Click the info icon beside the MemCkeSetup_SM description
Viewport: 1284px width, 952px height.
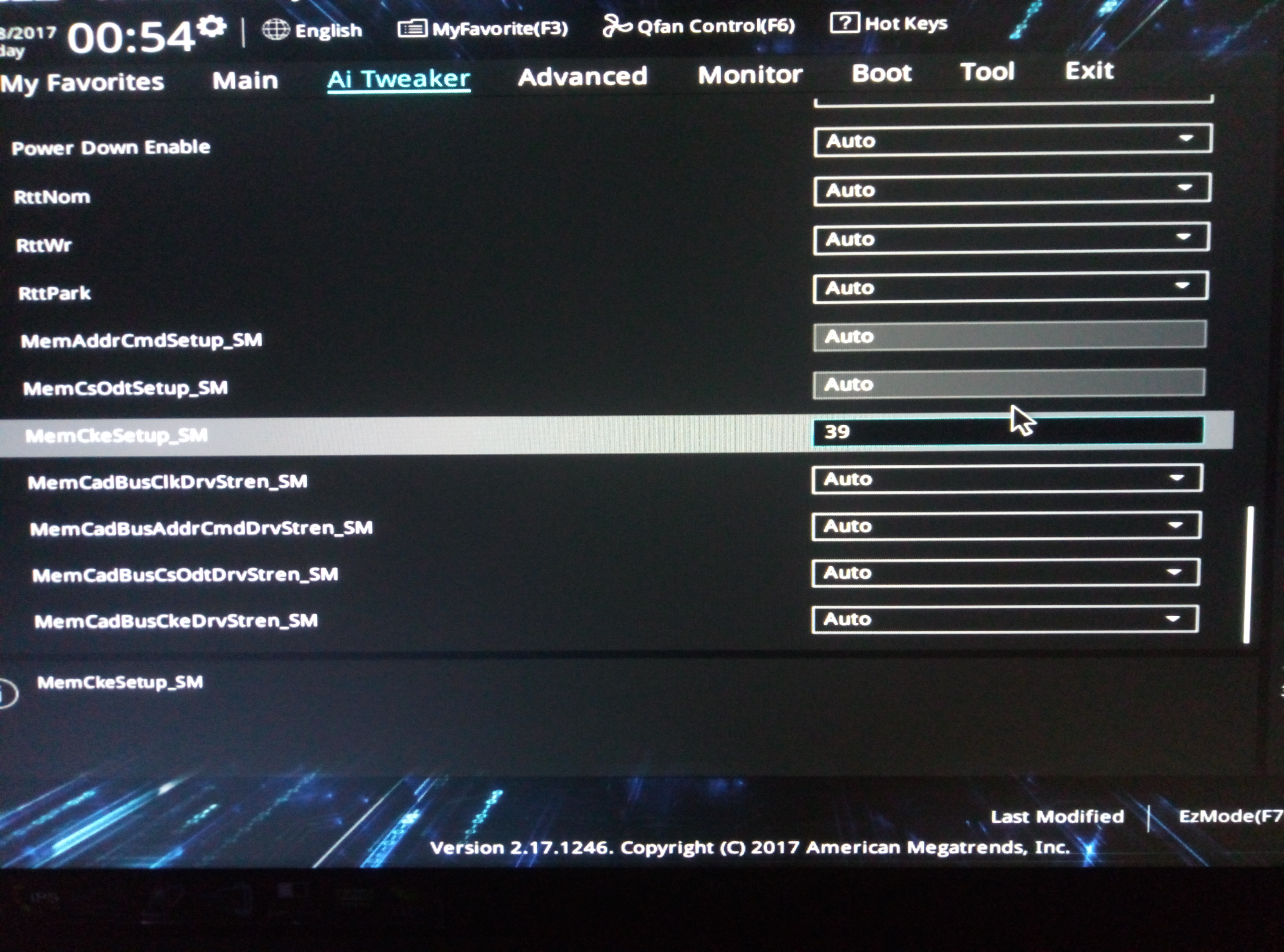tap(7, 693)
